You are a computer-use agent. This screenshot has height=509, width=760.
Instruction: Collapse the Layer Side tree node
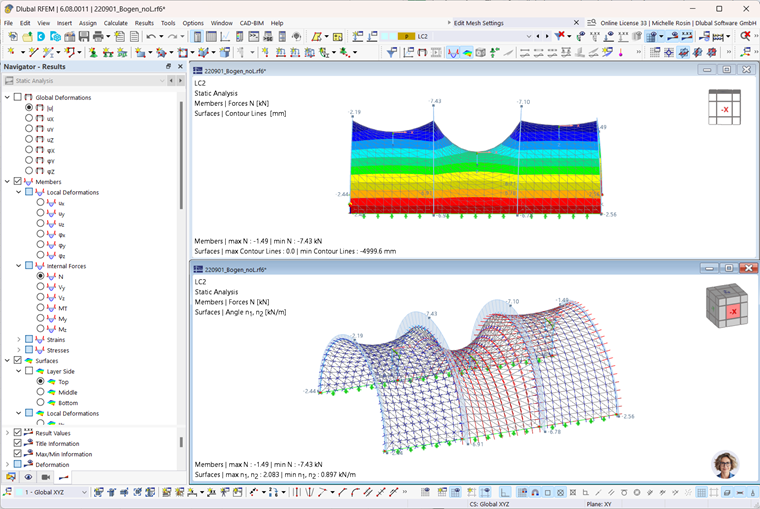(x=18, y=371)
